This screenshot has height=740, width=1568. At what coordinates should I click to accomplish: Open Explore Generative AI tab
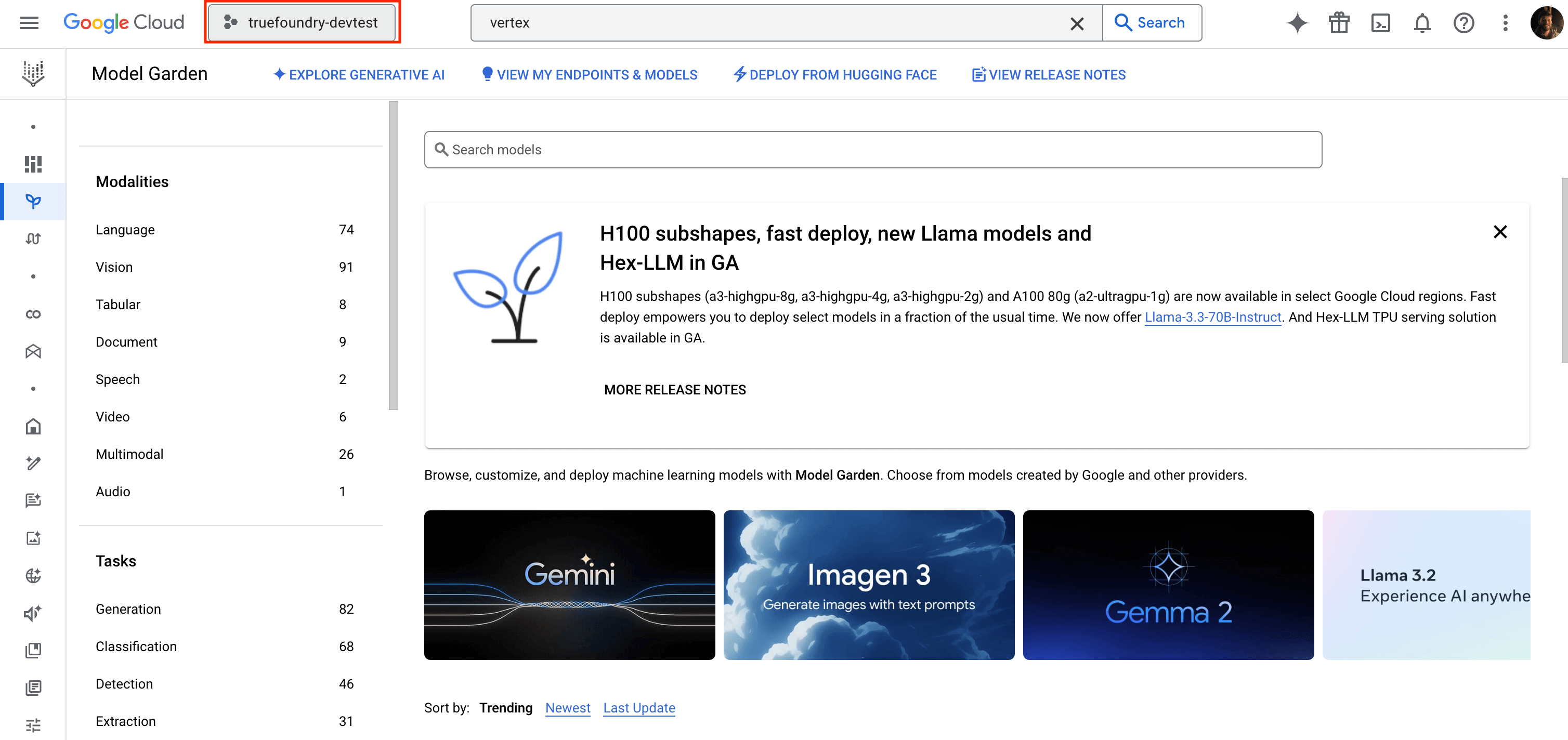pyautogui.click(x=359, y=75)
